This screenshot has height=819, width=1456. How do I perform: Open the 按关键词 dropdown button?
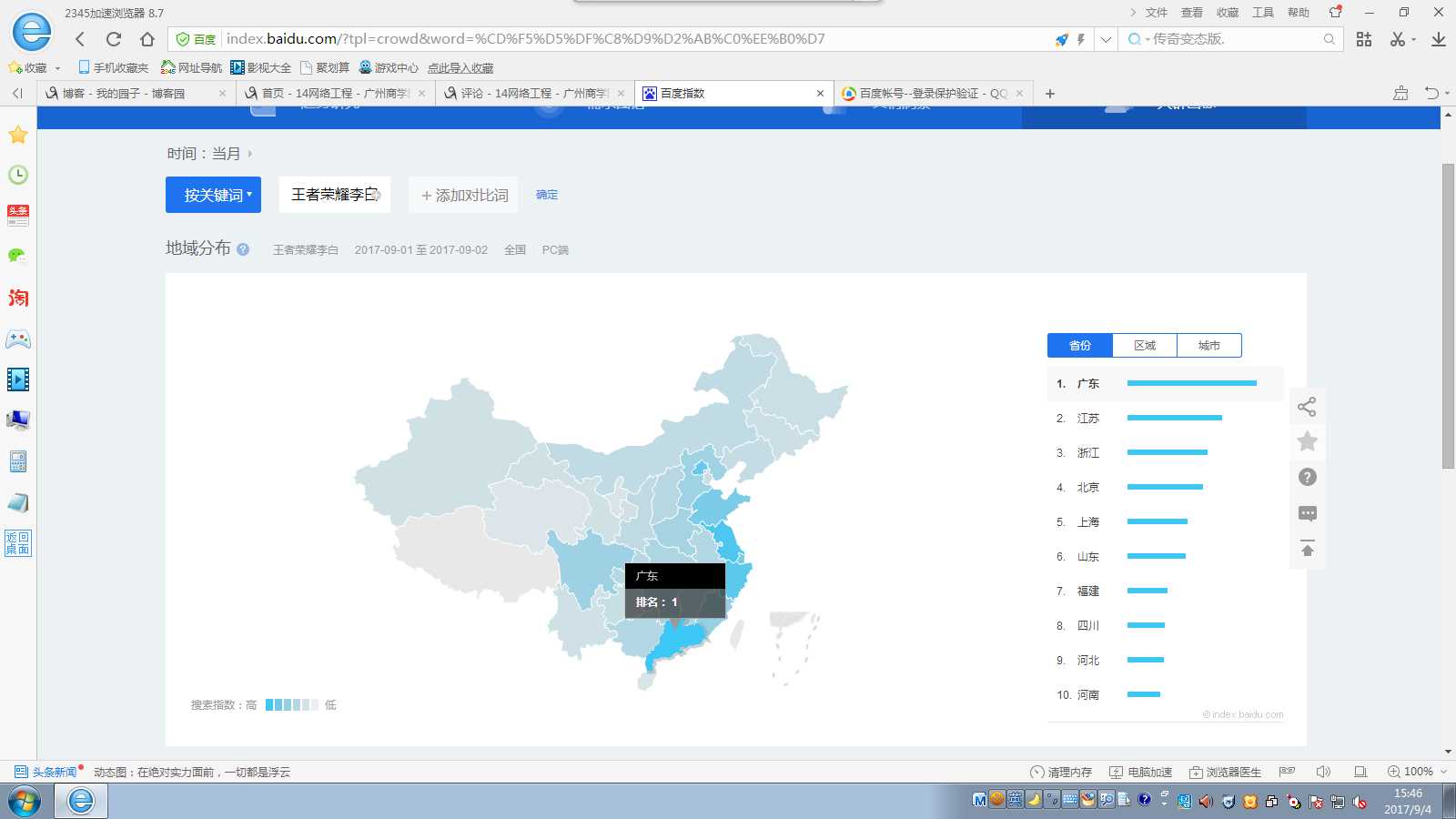[x=213, y=195]
